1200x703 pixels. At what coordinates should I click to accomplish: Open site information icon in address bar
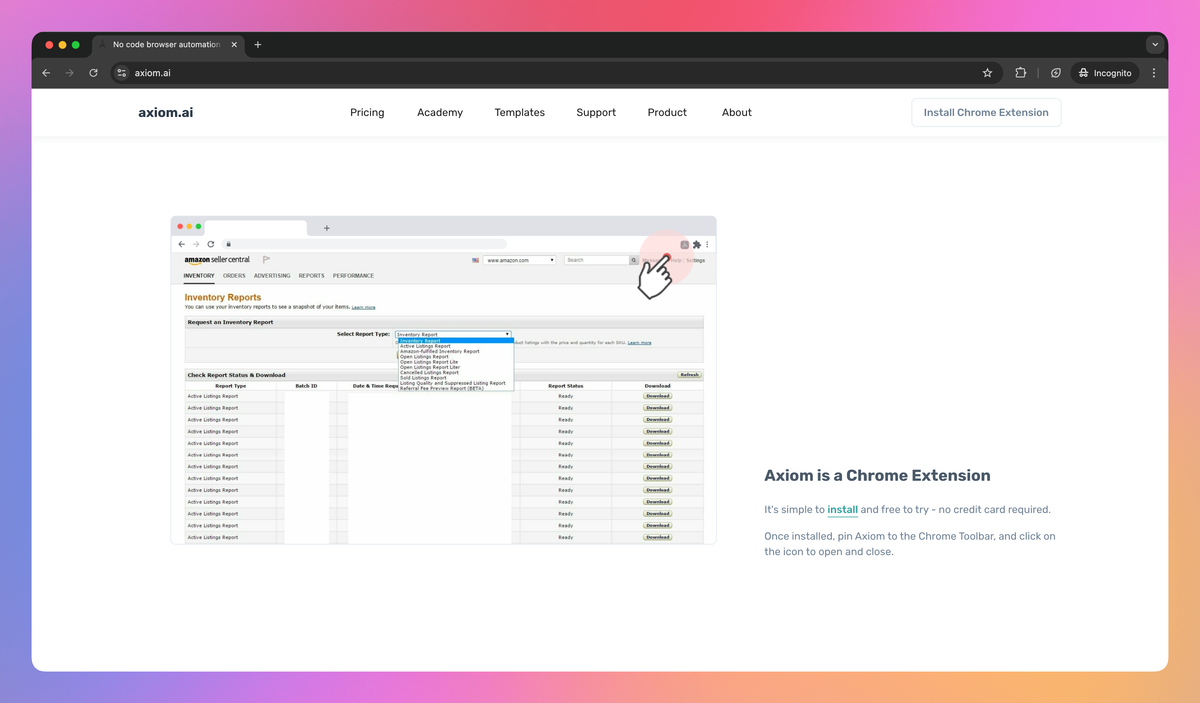point(122,73)
